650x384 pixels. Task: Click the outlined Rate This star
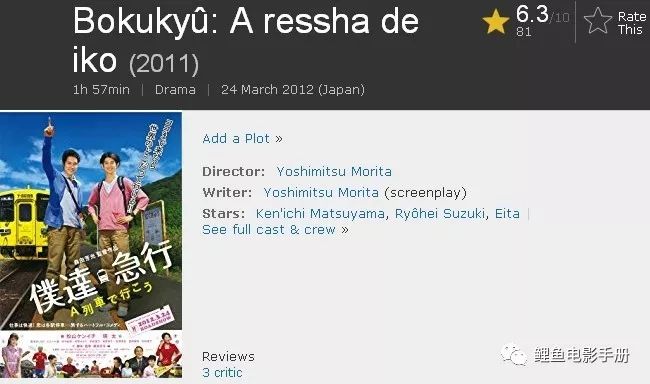[x=598, y=20]
